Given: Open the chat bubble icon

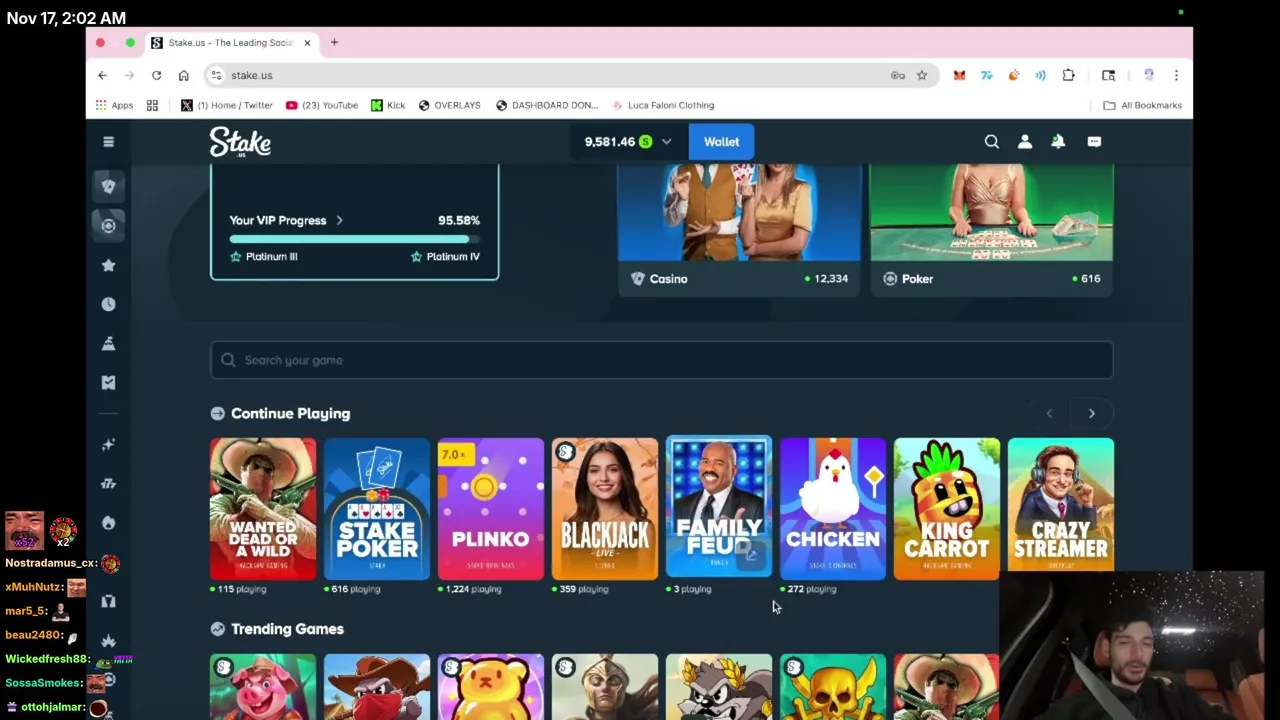Looking at the screenshot, I should [1094, 142].
